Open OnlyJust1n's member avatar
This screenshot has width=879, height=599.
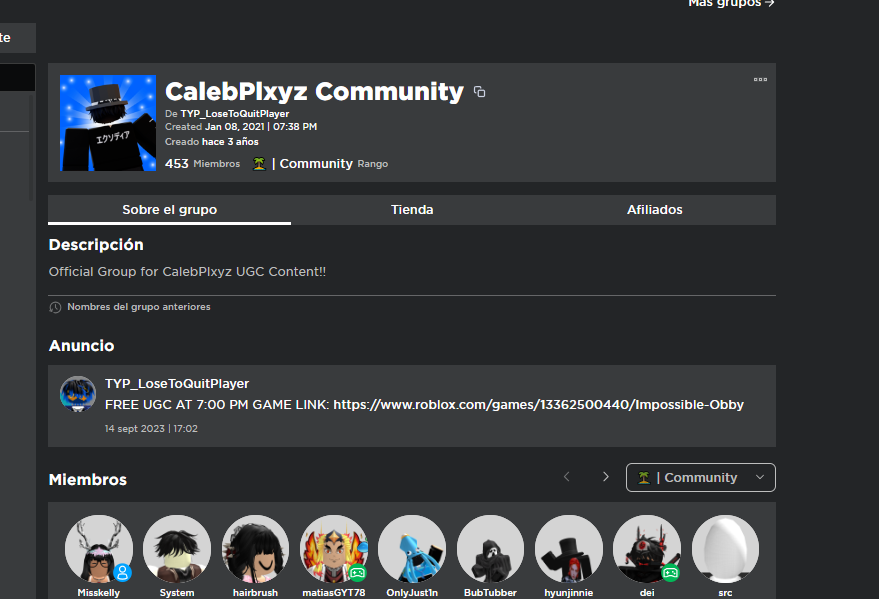click(x=412, y=549)
